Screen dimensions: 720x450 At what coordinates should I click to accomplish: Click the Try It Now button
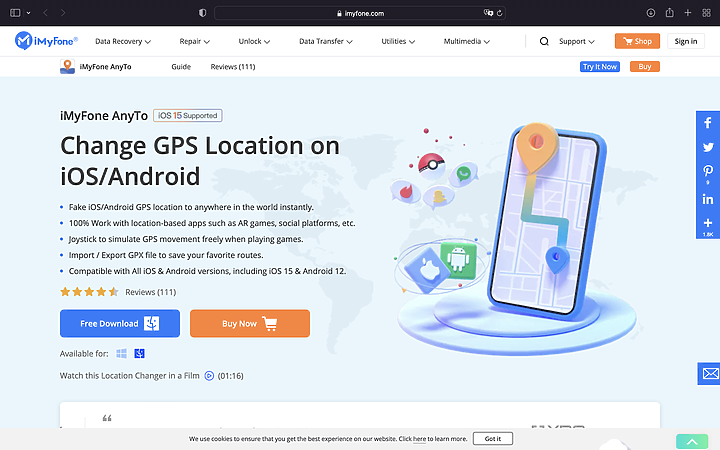click(600, 67)
